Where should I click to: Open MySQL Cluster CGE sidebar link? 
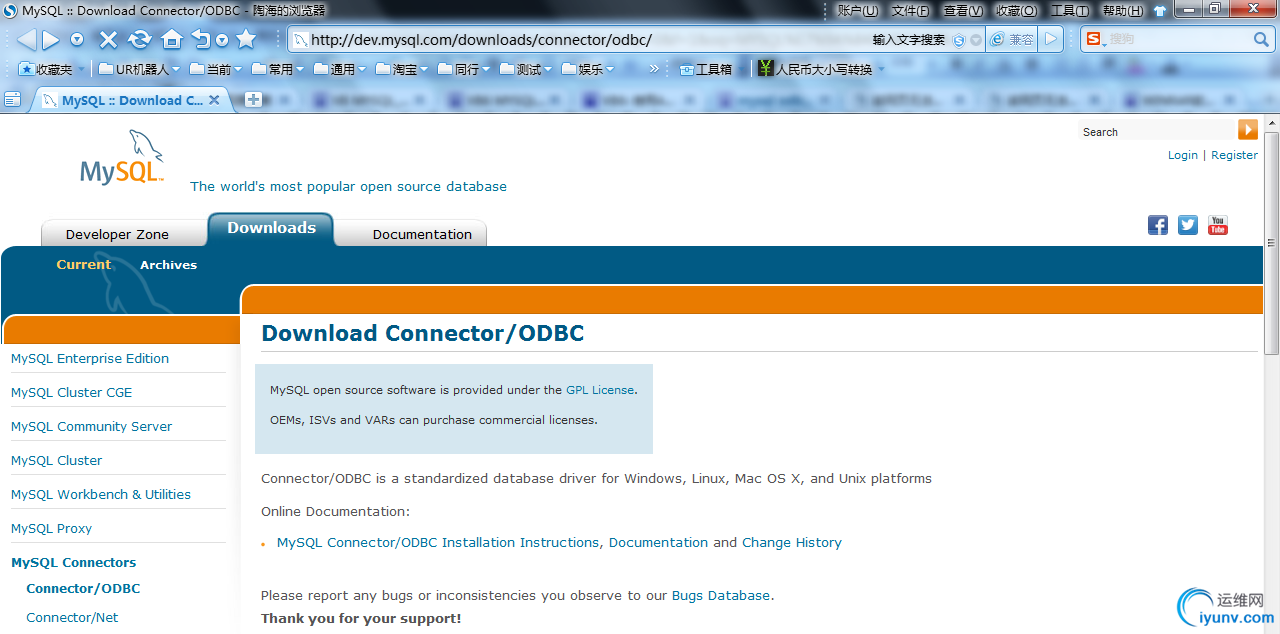pyautogui.click(x=71, y=392)
